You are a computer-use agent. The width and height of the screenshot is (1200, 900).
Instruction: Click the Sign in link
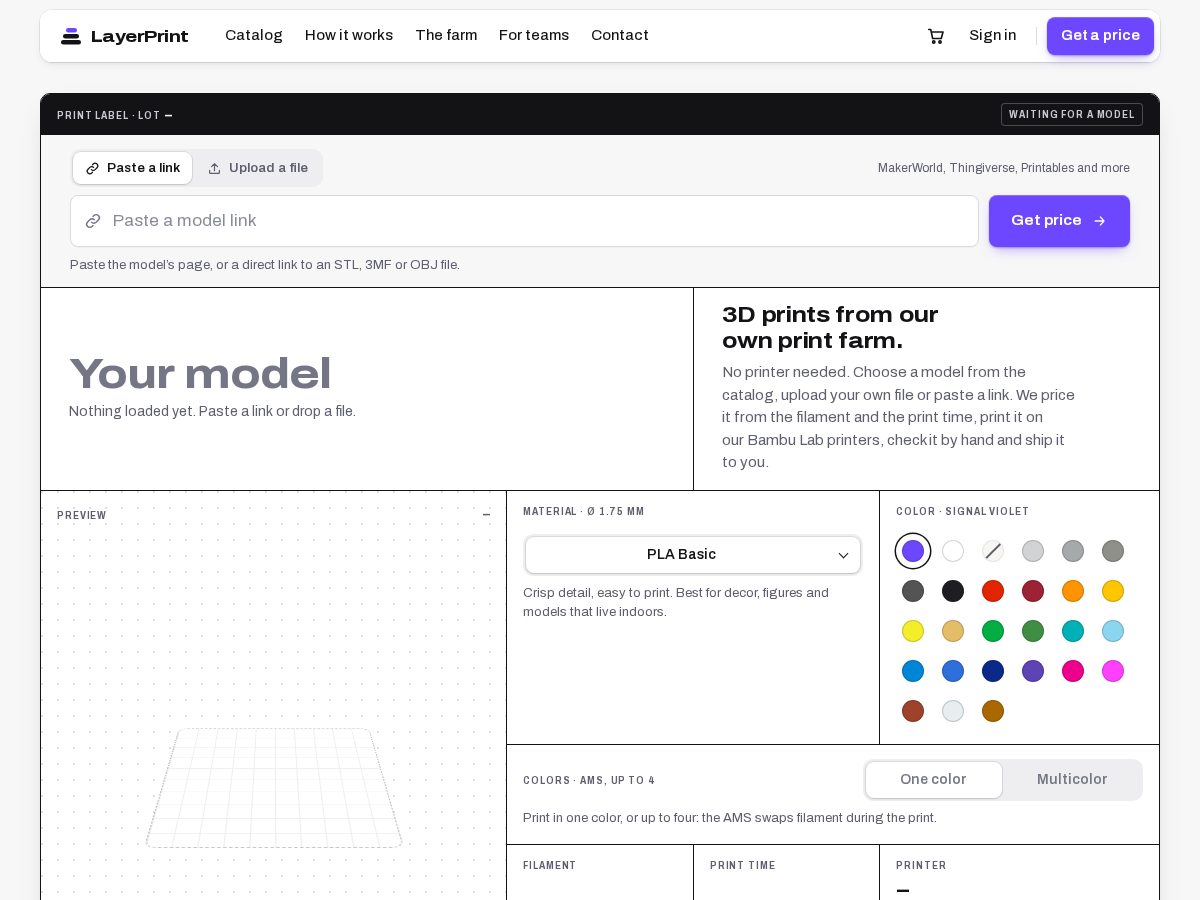point(993,36)
